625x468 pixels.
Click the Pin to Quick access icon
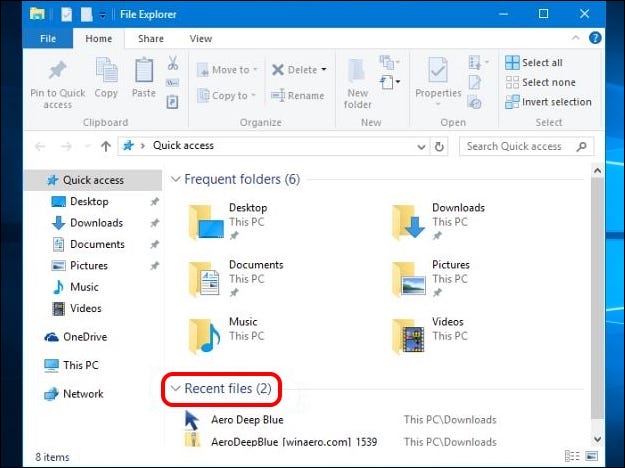[58, 70]
